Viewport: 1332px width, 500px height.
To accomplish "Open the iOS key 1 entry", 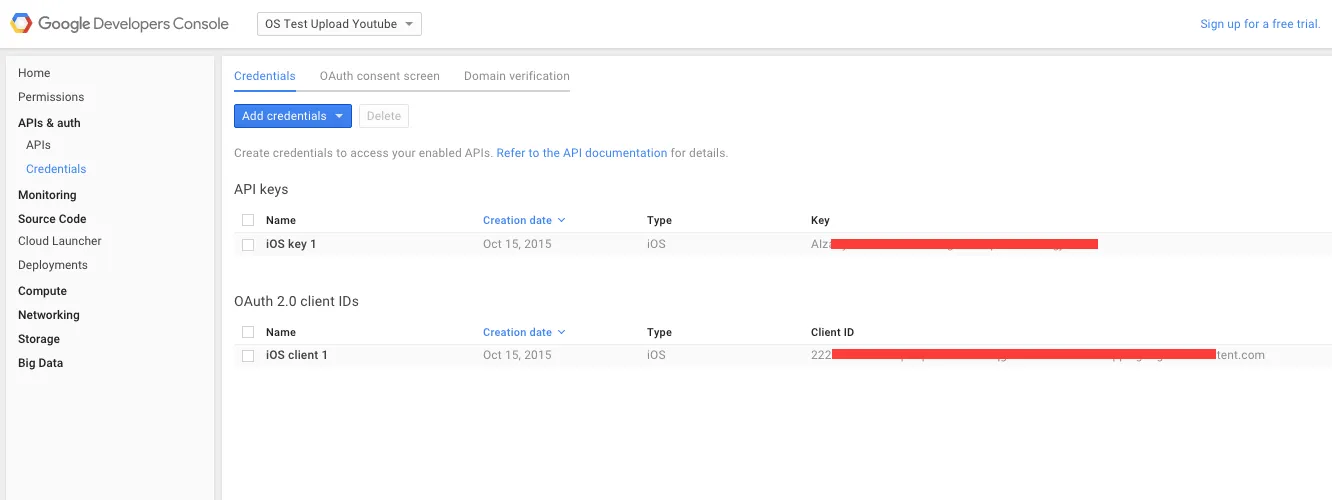I will (291, 244).
